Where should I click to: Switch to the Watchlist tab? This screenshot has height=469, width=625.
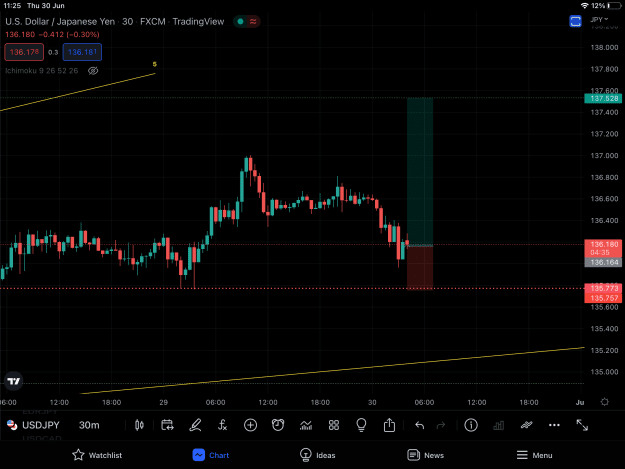97,455
